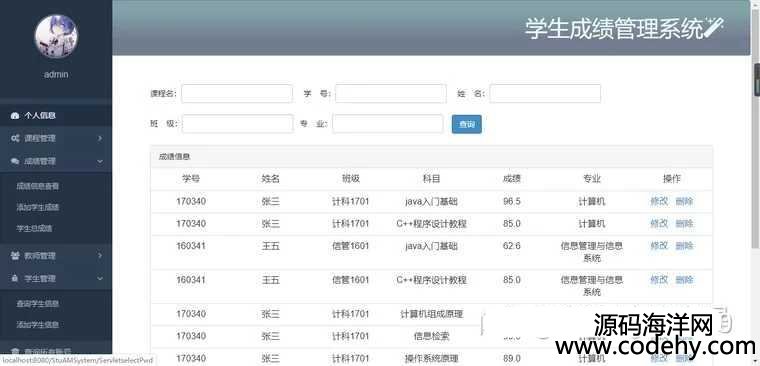Click the 个人信息 dashboard icon
The width and height of the screenshot is (760, 366).
(15, 116)
